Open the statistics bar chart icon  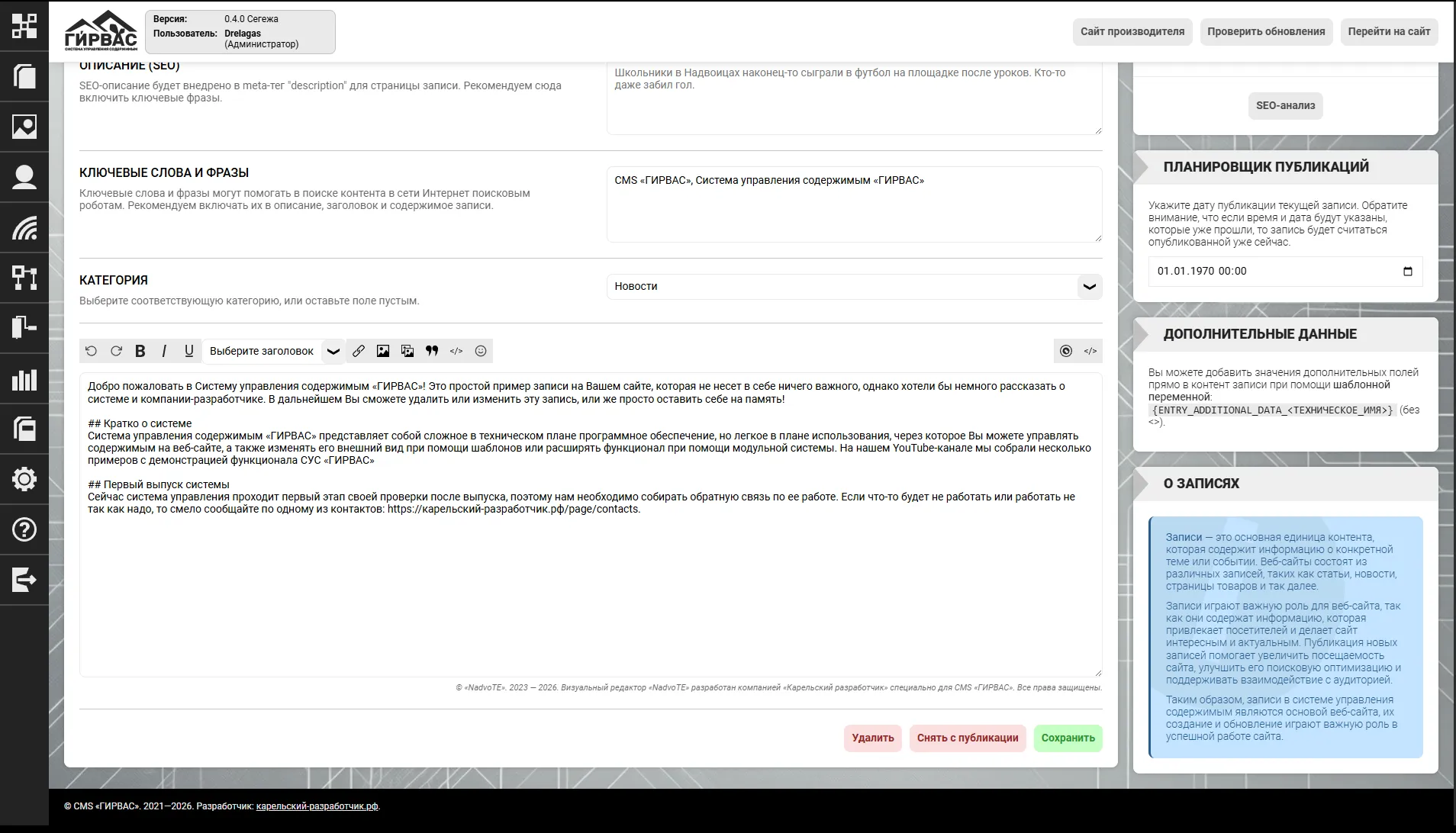[24, 378]
